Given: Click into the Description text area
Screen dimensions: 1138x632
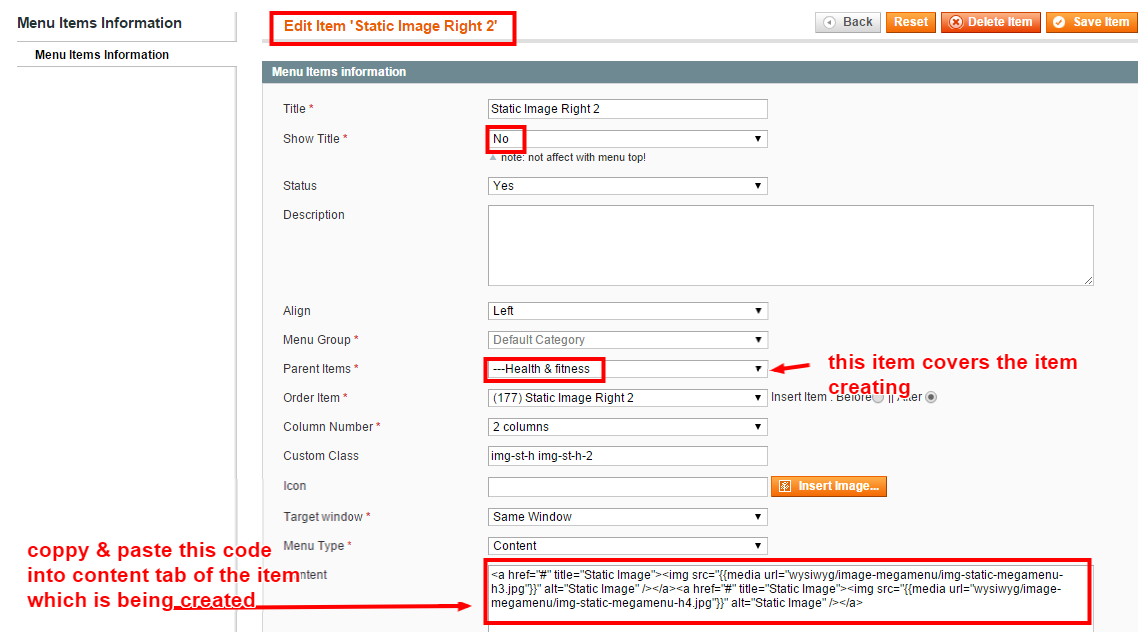Looking at the screenshot, I should click(790, 245).
